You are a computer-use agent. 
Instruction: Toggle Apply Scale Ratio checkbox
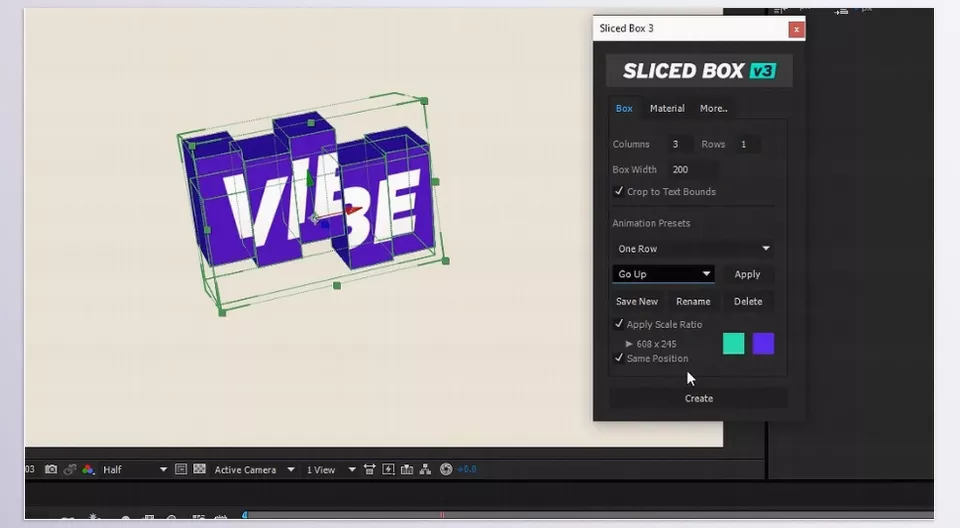click(x=619, y=324)
